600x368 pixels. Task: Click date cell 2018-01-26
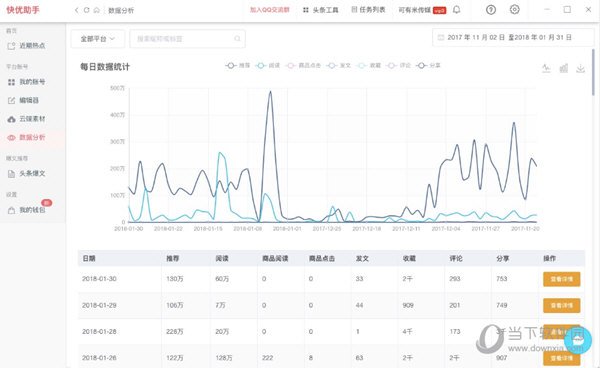pos(99,358)
